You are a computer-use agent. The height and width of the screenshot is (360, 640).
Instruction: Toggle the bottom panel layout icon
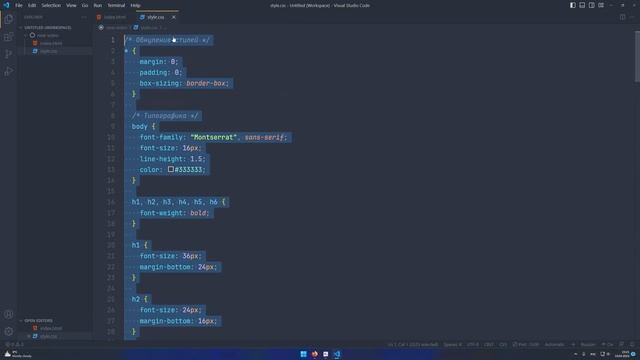click(582, 5)
